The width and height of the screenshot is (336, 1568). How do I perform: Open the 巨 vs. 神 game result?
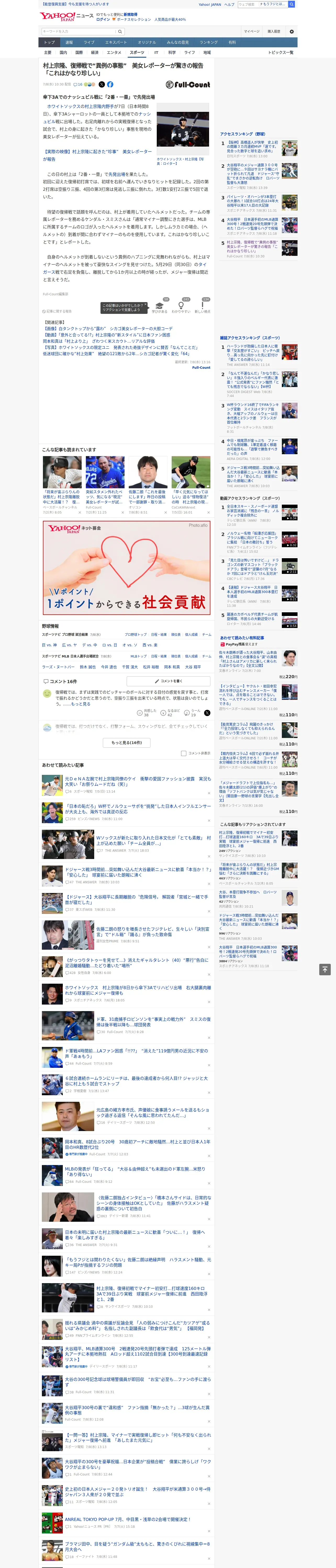pos(49,645)
